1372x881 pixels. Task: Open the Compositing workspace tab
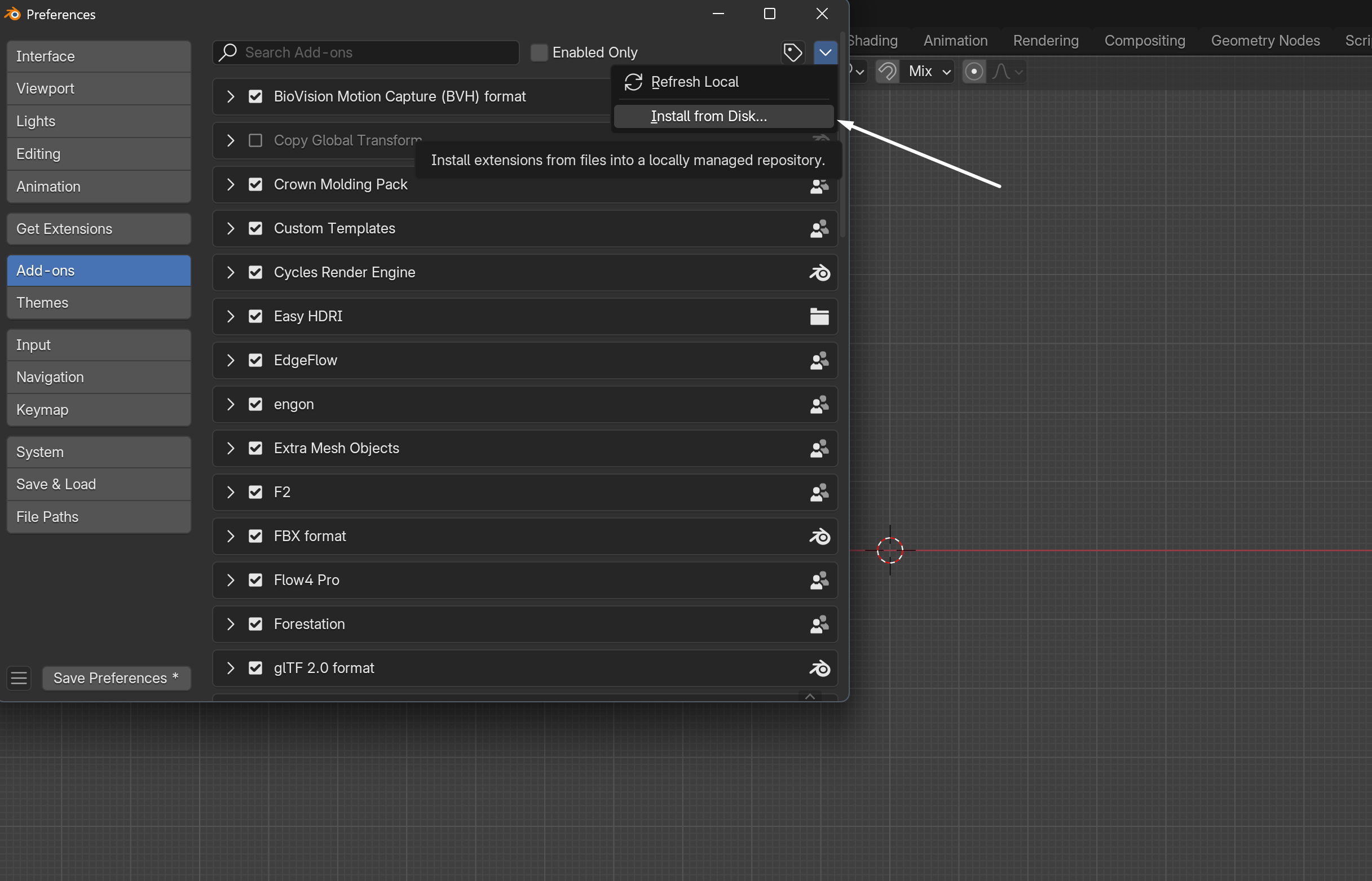1144,41
